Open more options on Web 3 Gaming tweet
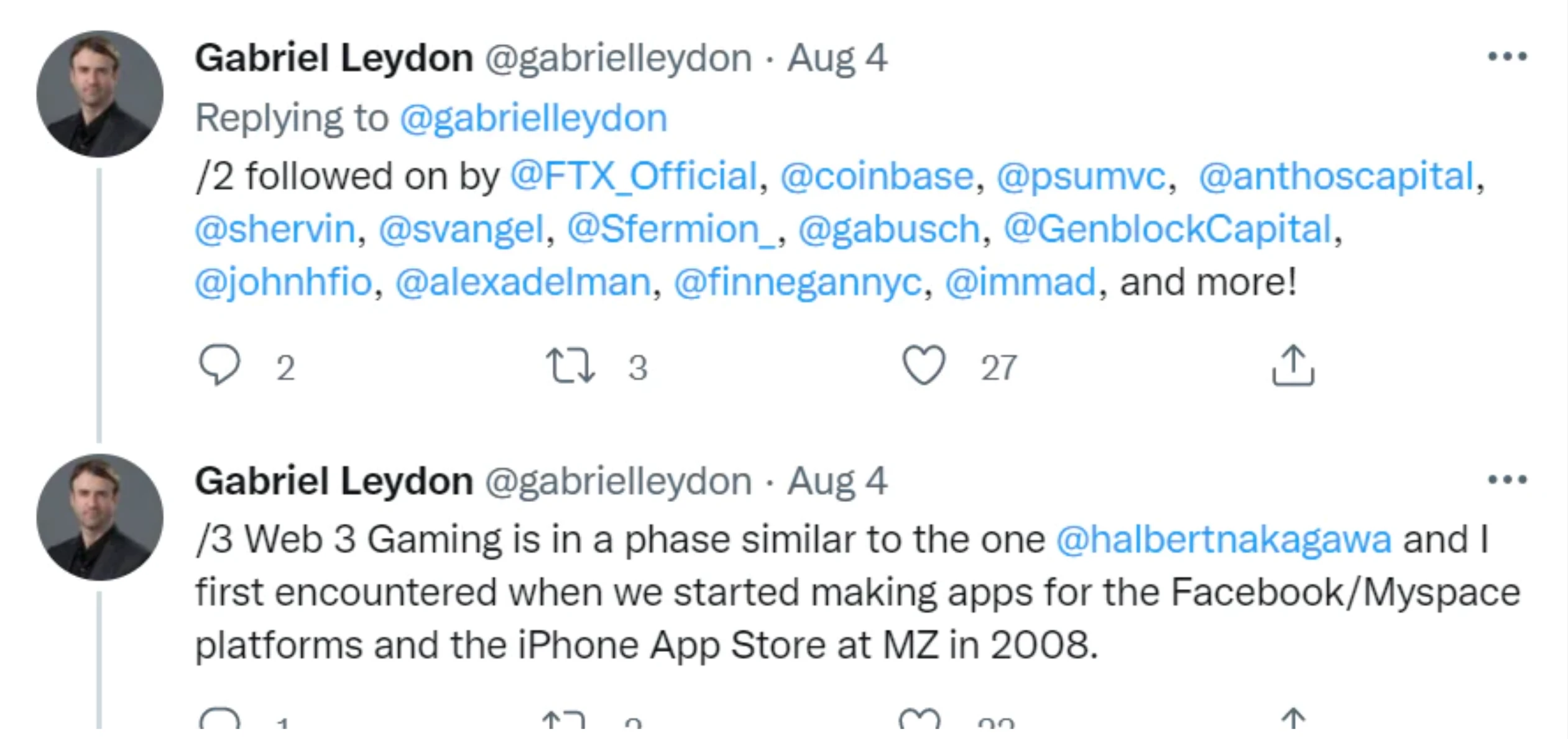The height and width of the screenshot is (739, 1568). point(1507,480)
